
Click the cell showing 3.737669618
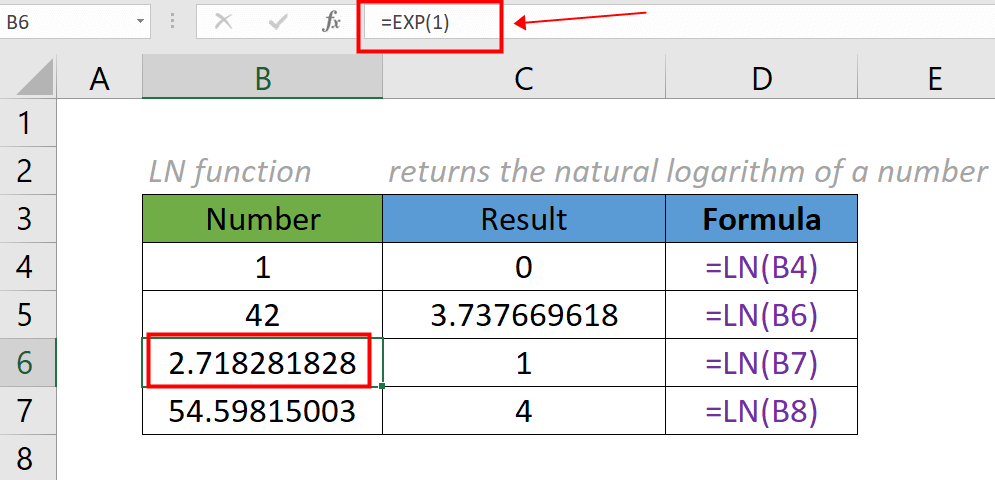[x=523, y=315]
